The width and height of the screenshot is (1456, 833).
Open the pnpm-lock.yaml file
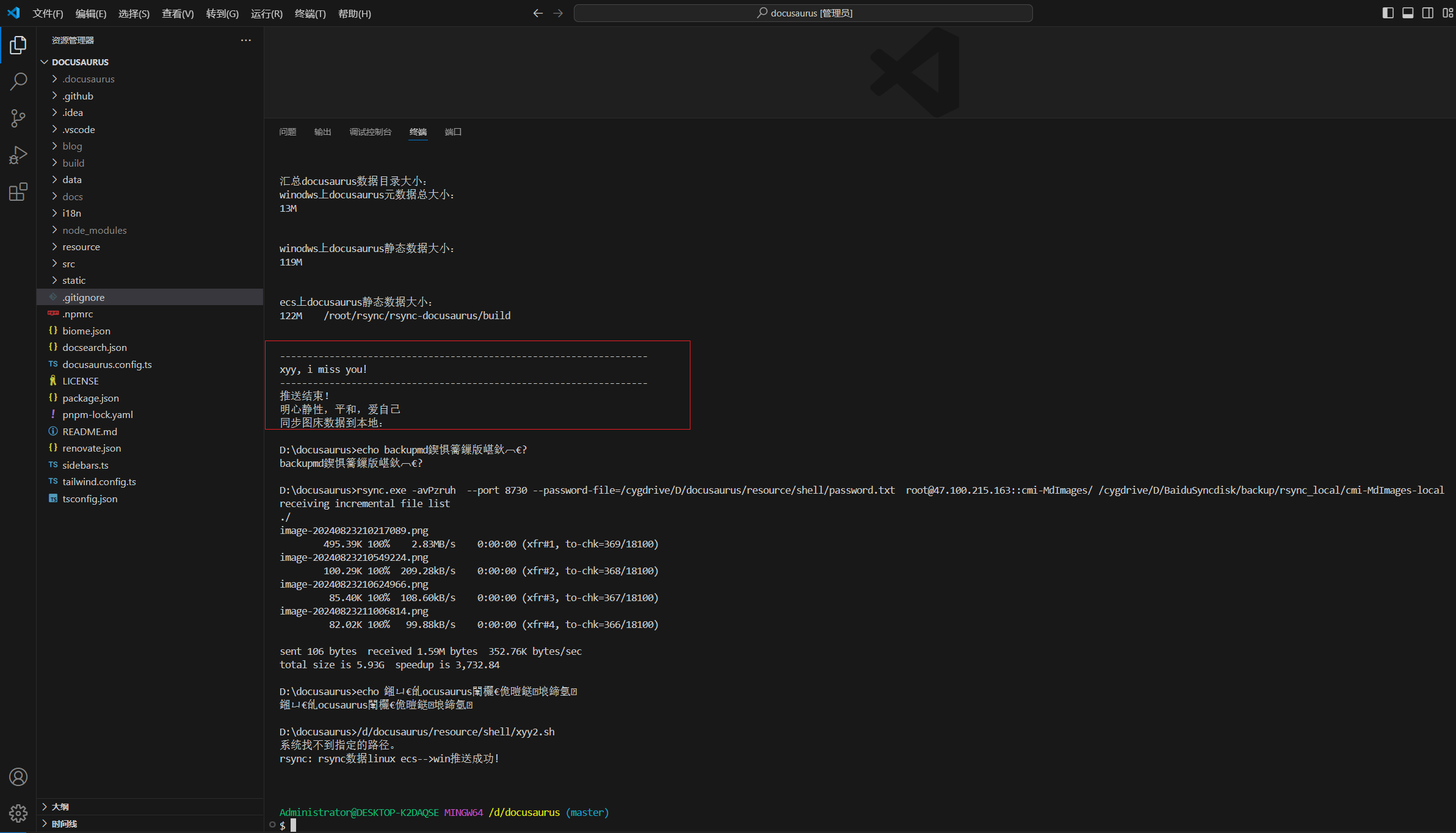coord(150,414)
